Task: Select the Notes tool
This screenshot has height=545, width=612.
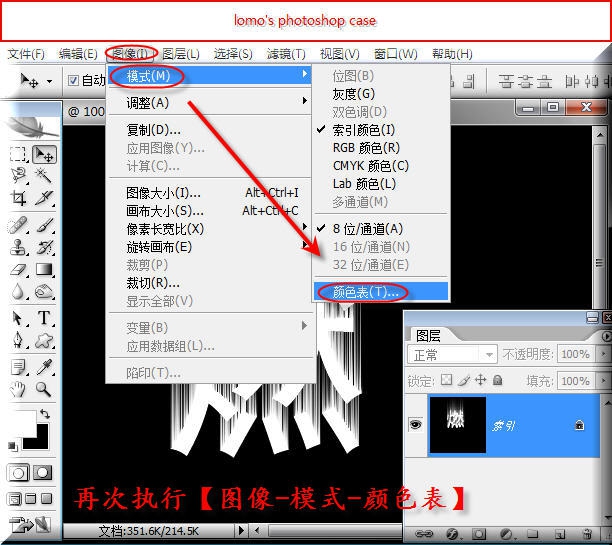Action: (x=18, y=367)
